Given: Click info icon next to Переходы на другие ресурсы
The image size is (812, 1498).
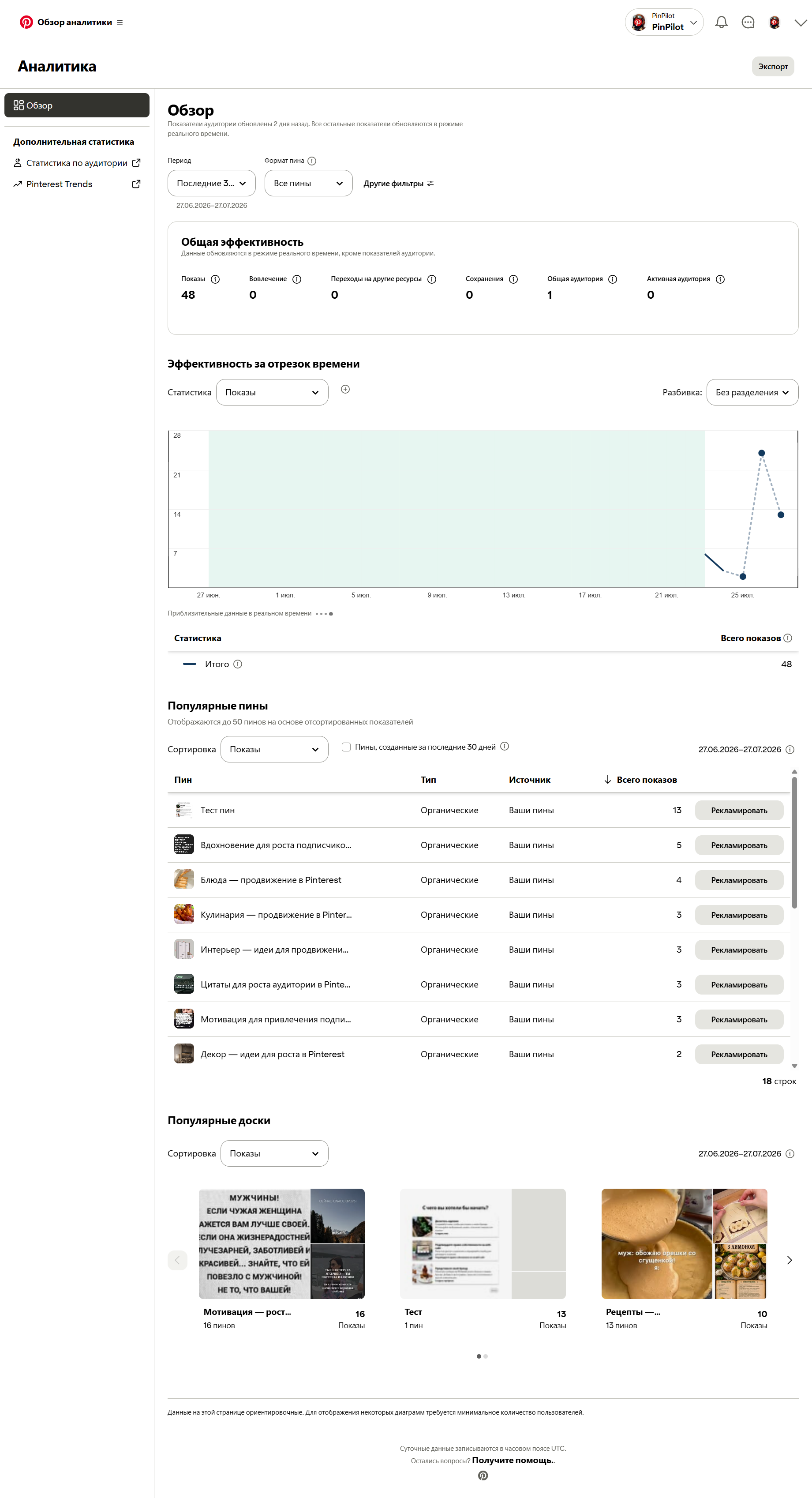Looking at the screenshot, I should [x=432, y=279].
